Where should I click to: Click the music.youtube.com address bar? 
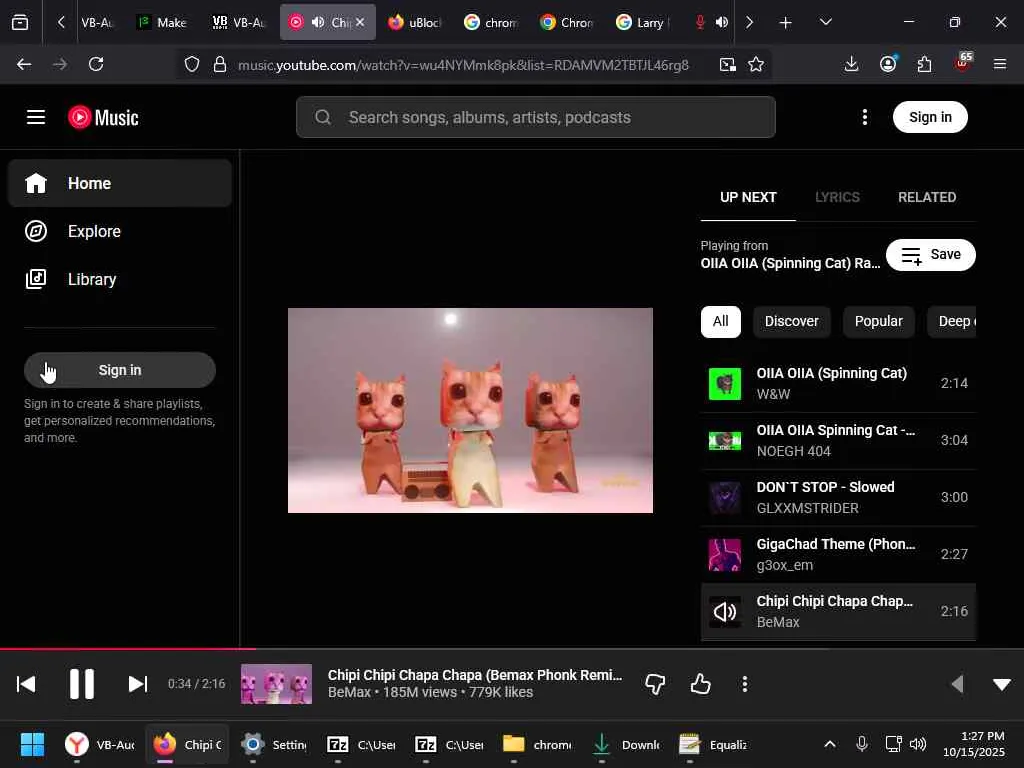click(463, 65)
